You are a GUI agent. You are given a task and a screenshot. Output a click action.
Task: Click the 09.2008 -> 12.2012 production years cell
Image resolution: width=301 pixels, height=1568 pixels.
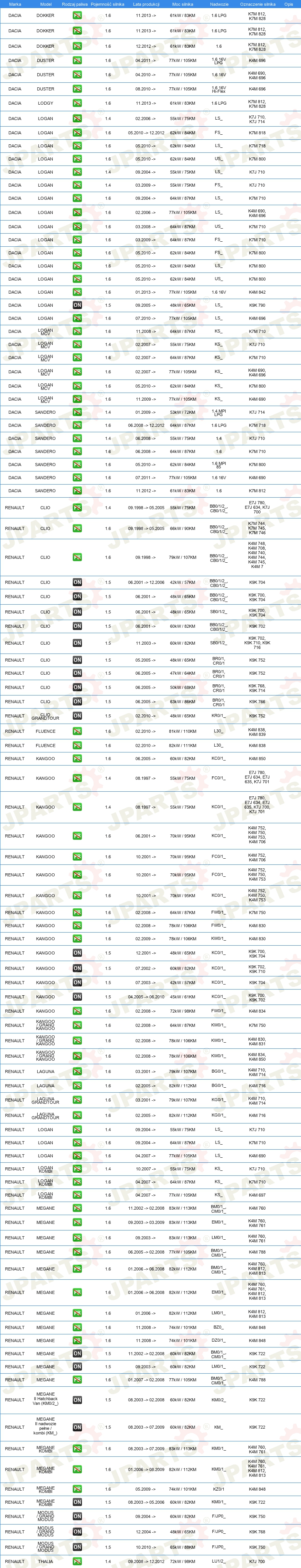(x=145, y=1561)
